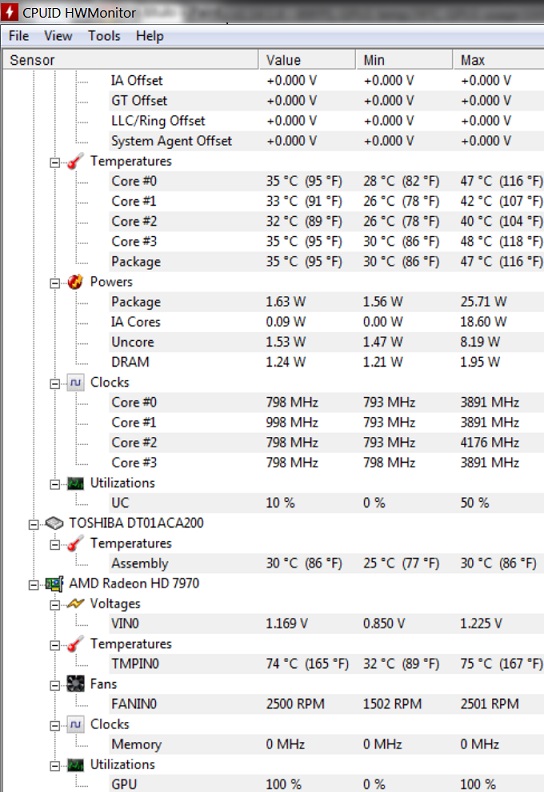The width and height of the screenshot is (544, 792).
Task: Open the Tools menu
Action: click(104, 36)
